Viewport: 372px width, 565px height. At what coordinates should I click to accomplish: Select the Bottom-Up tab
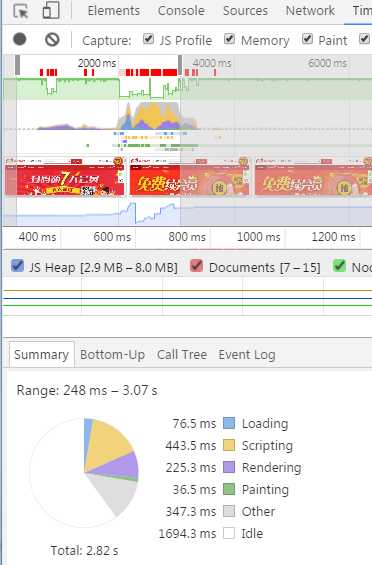coord(112,355)
